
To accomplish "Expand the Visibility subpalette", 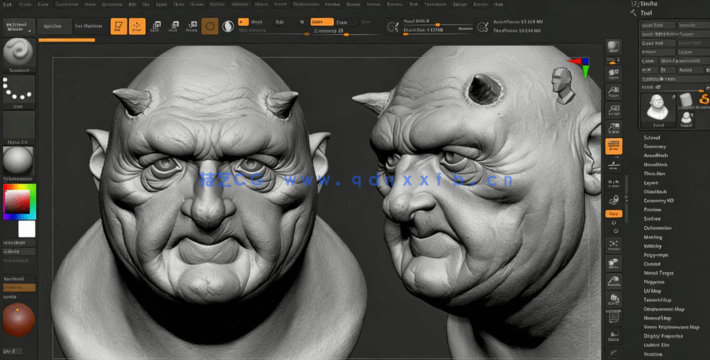I will pyautogui.click(x=652, y=246).
